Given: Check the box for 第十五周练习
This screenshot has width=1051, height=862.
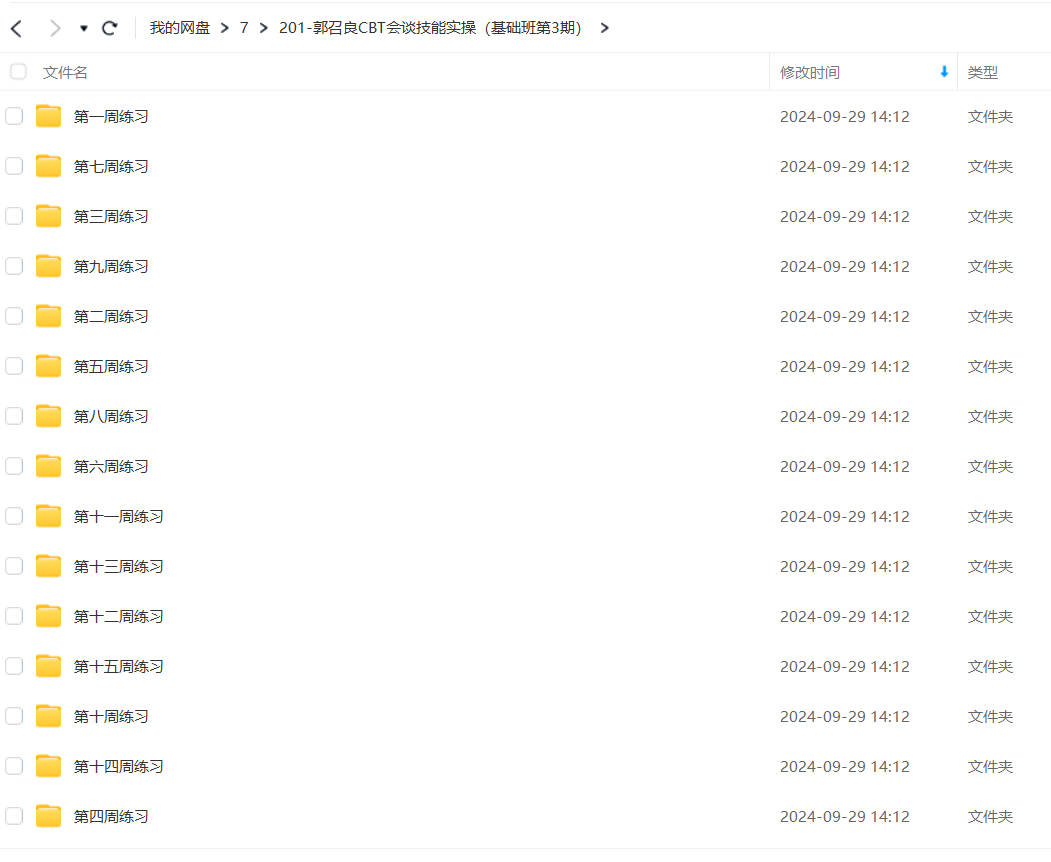Looking at the screenshot, I should (x=14, y=666).
